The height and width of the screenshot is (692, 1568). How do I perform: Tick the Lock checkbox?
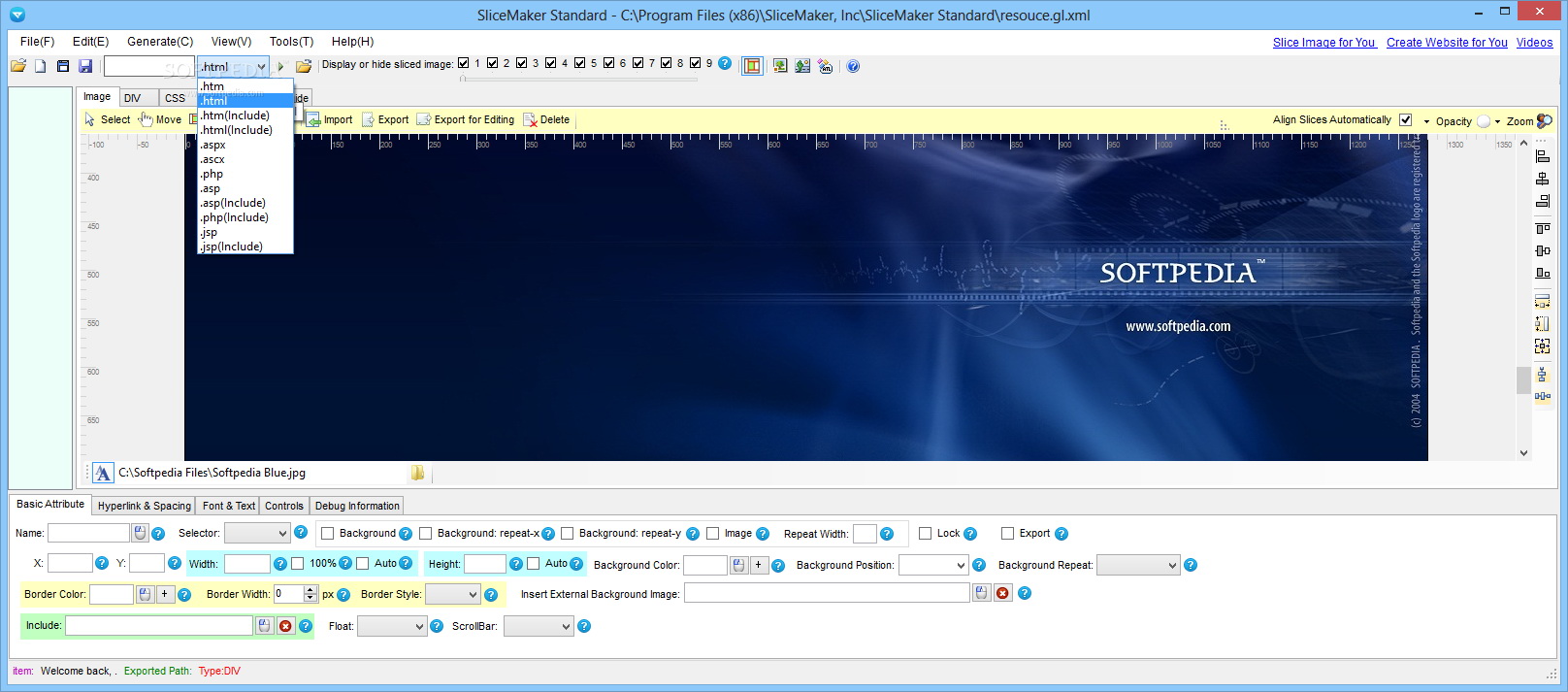(925, 534)
